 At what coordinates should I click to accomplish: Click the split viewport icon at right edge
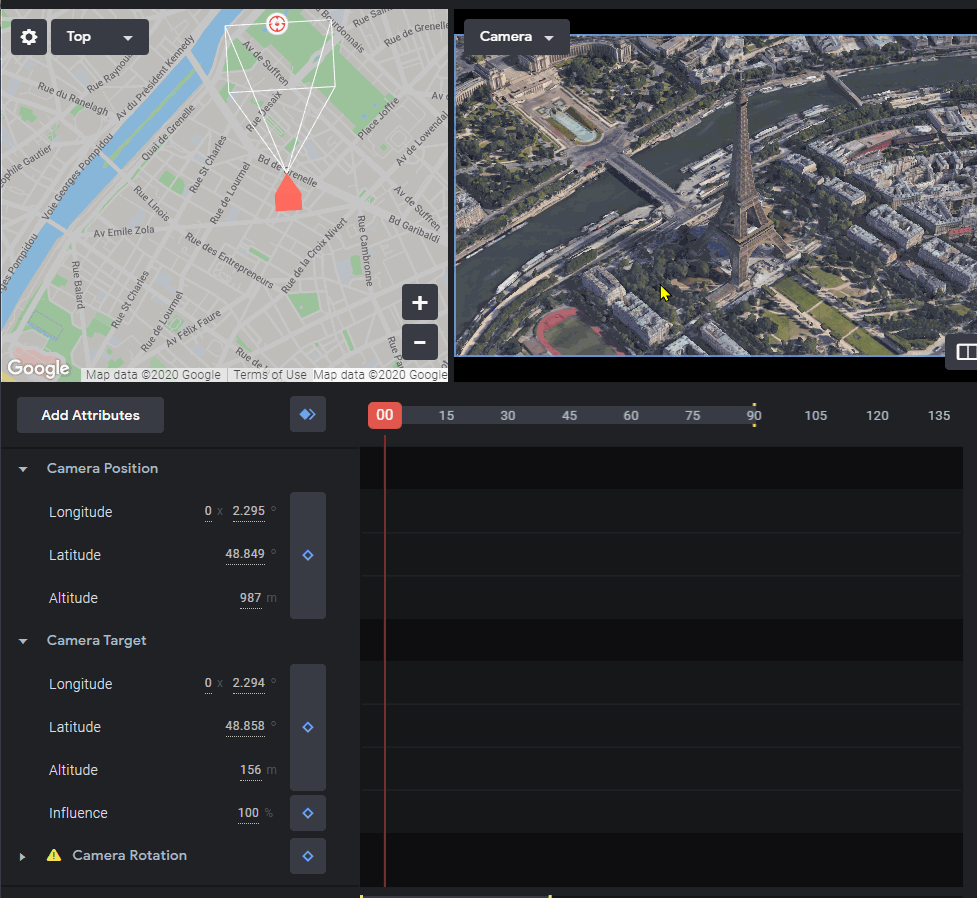(965, 352)
